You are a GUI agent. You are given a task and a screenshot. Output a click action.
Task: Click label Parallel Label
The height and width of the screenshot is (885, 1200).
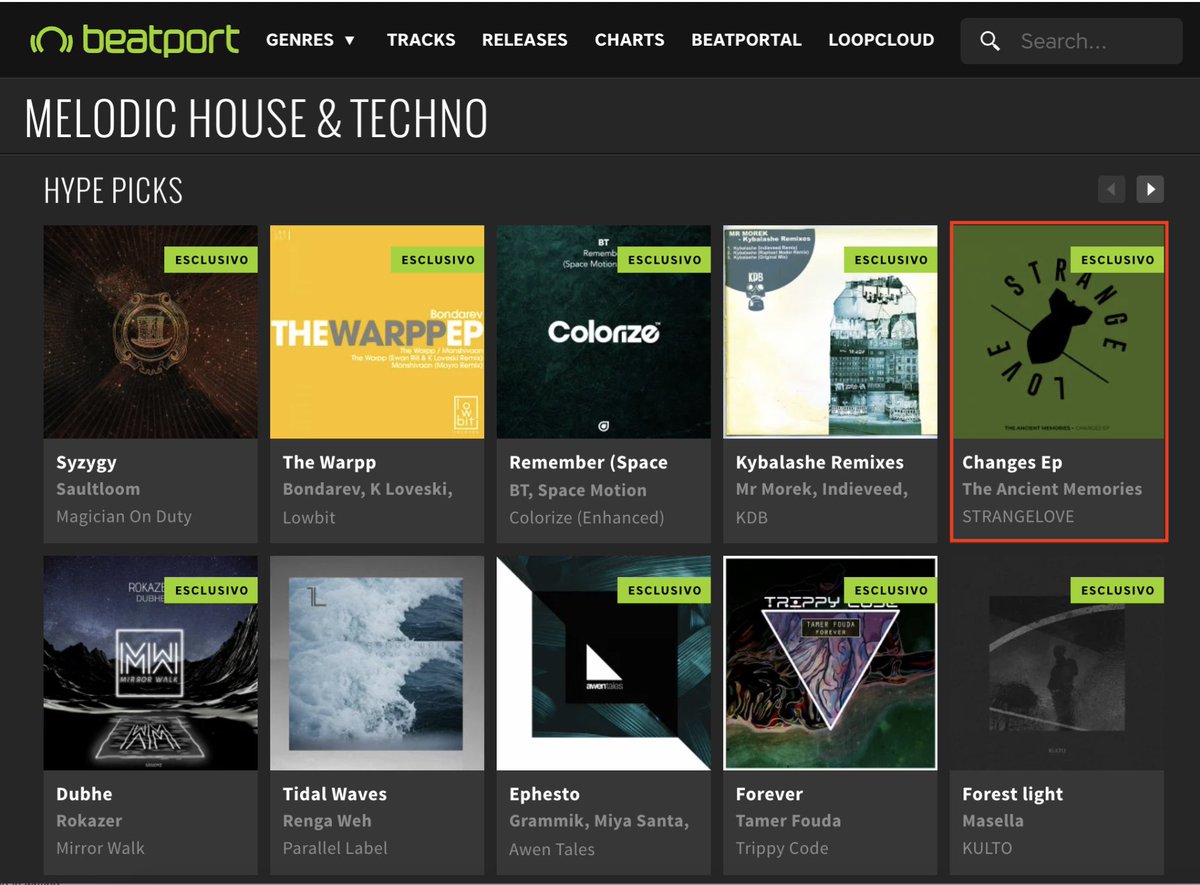(335, 848)
